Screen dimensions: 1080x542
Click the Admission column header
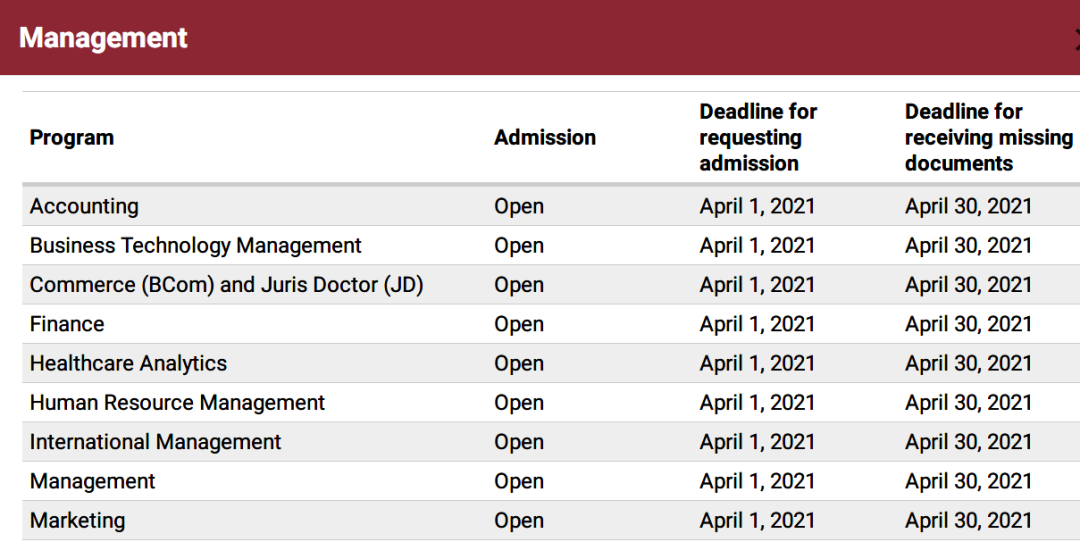(x=545, y=138)
